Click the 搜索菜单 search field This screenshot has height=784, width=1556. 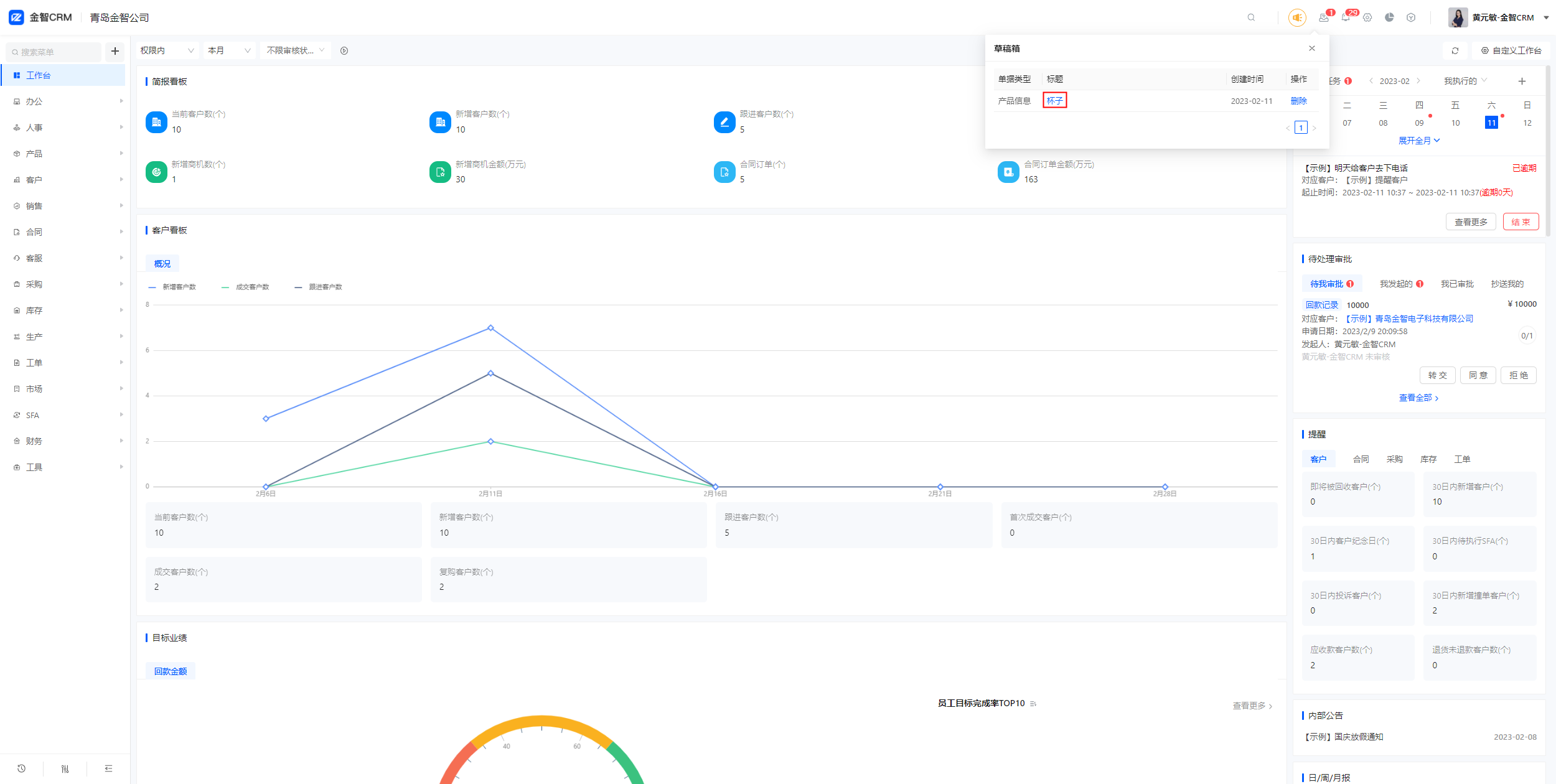(54, 52)
